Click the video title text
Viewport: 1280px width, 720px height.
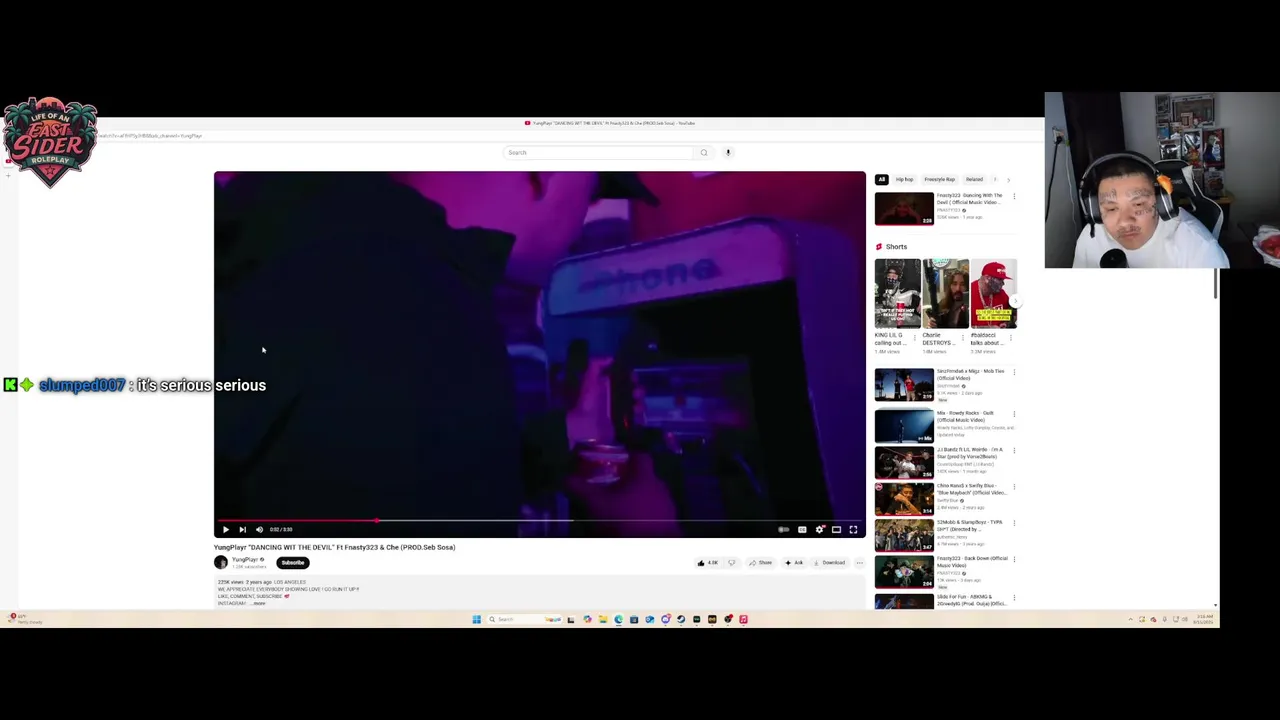pos(334,547)
